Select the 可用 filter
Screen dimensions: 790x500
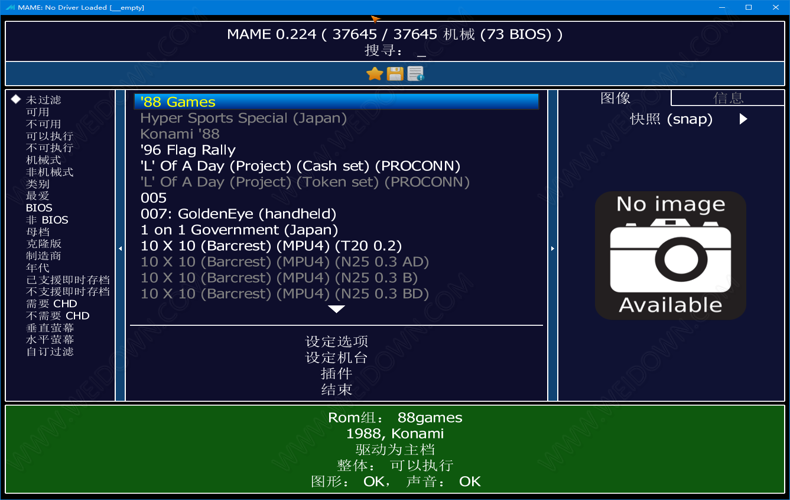coord(37,112)
